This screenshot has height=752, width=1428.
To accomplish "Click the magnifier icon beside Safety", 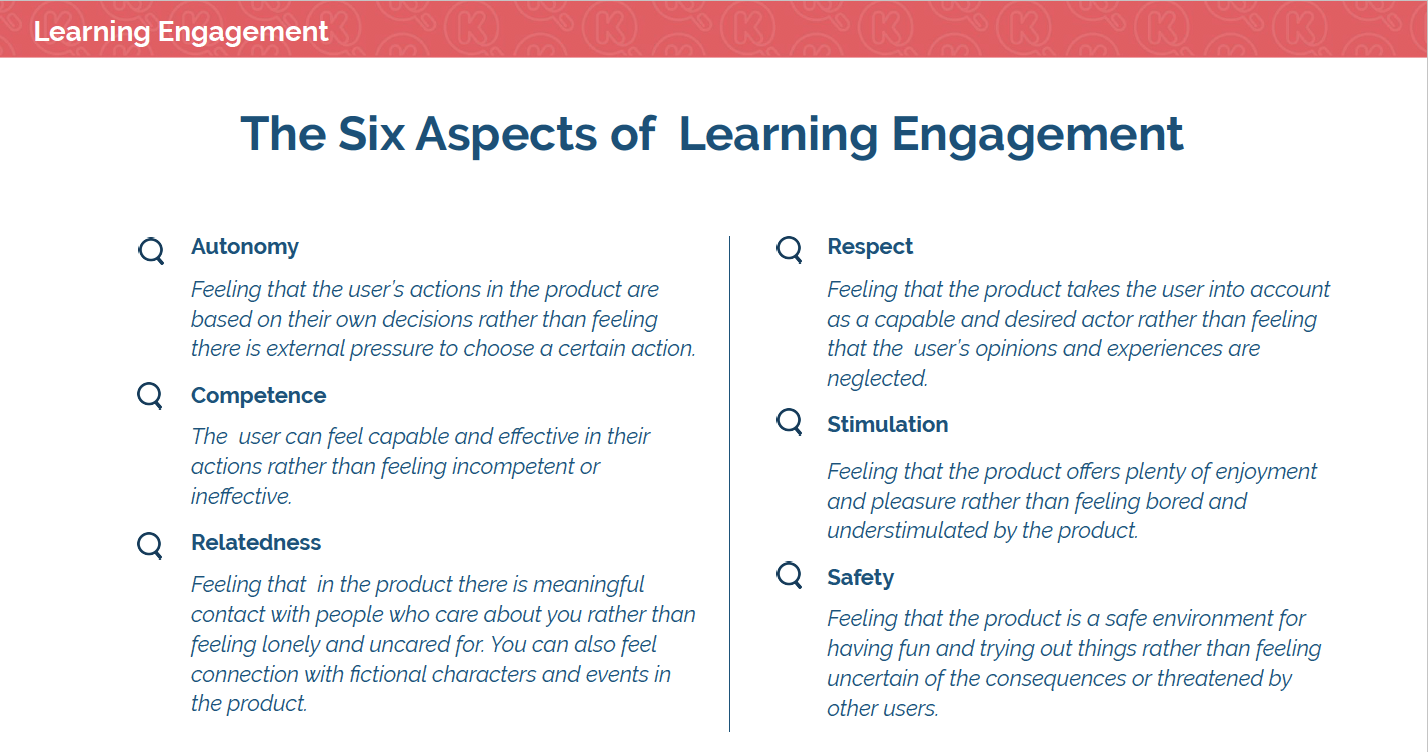I will [790, 575].
